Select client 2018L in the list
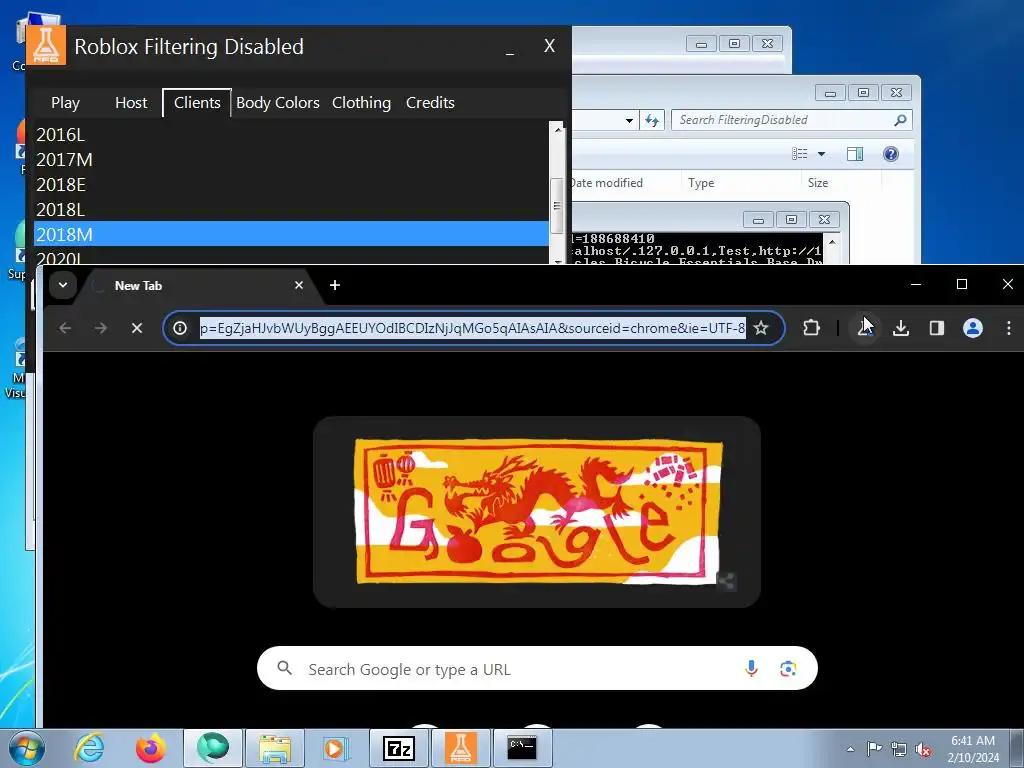The height and width of the screenshot is (768, 1024). 291,210
